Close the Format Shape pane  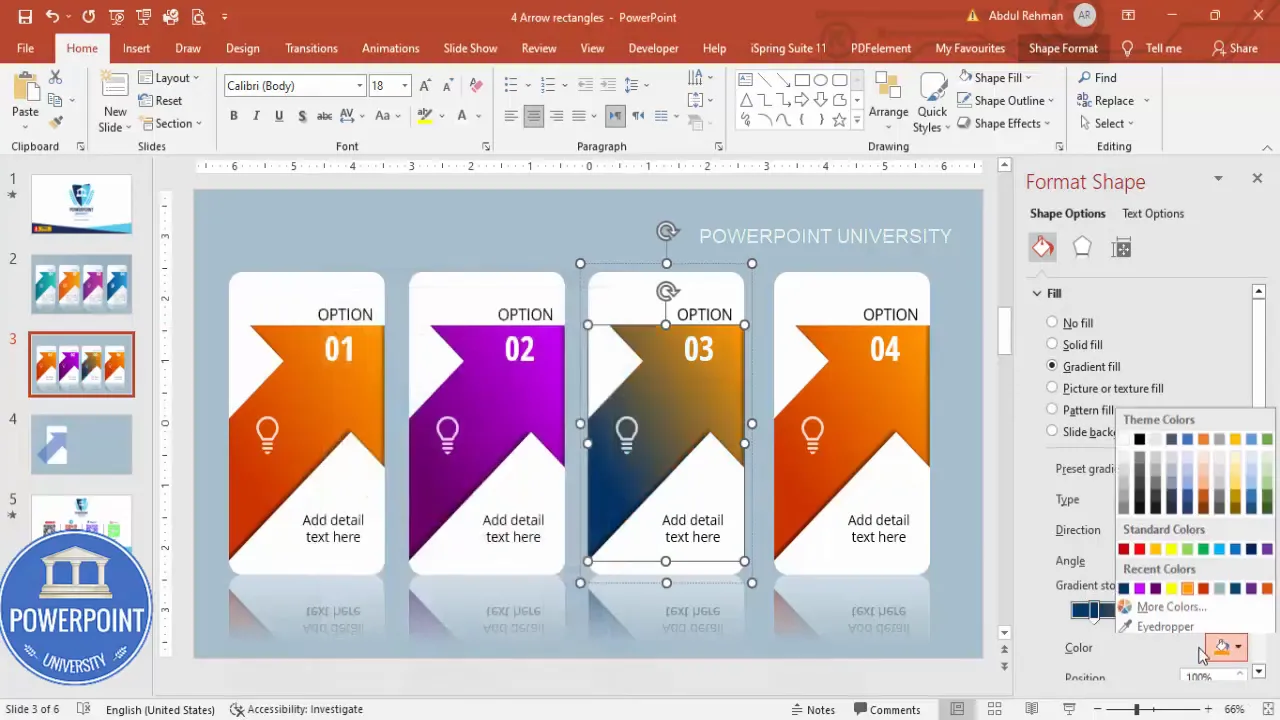point(1257,178)
